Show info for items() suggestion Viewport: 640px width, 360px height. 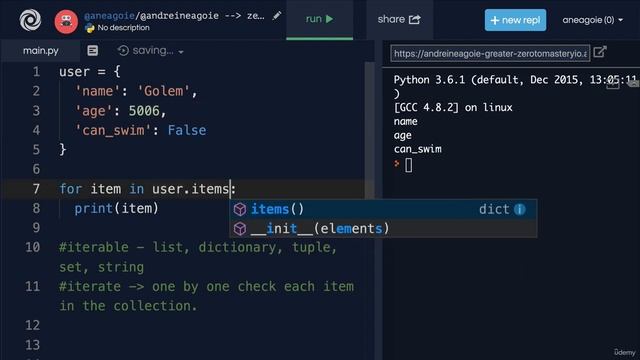[520, 209]
